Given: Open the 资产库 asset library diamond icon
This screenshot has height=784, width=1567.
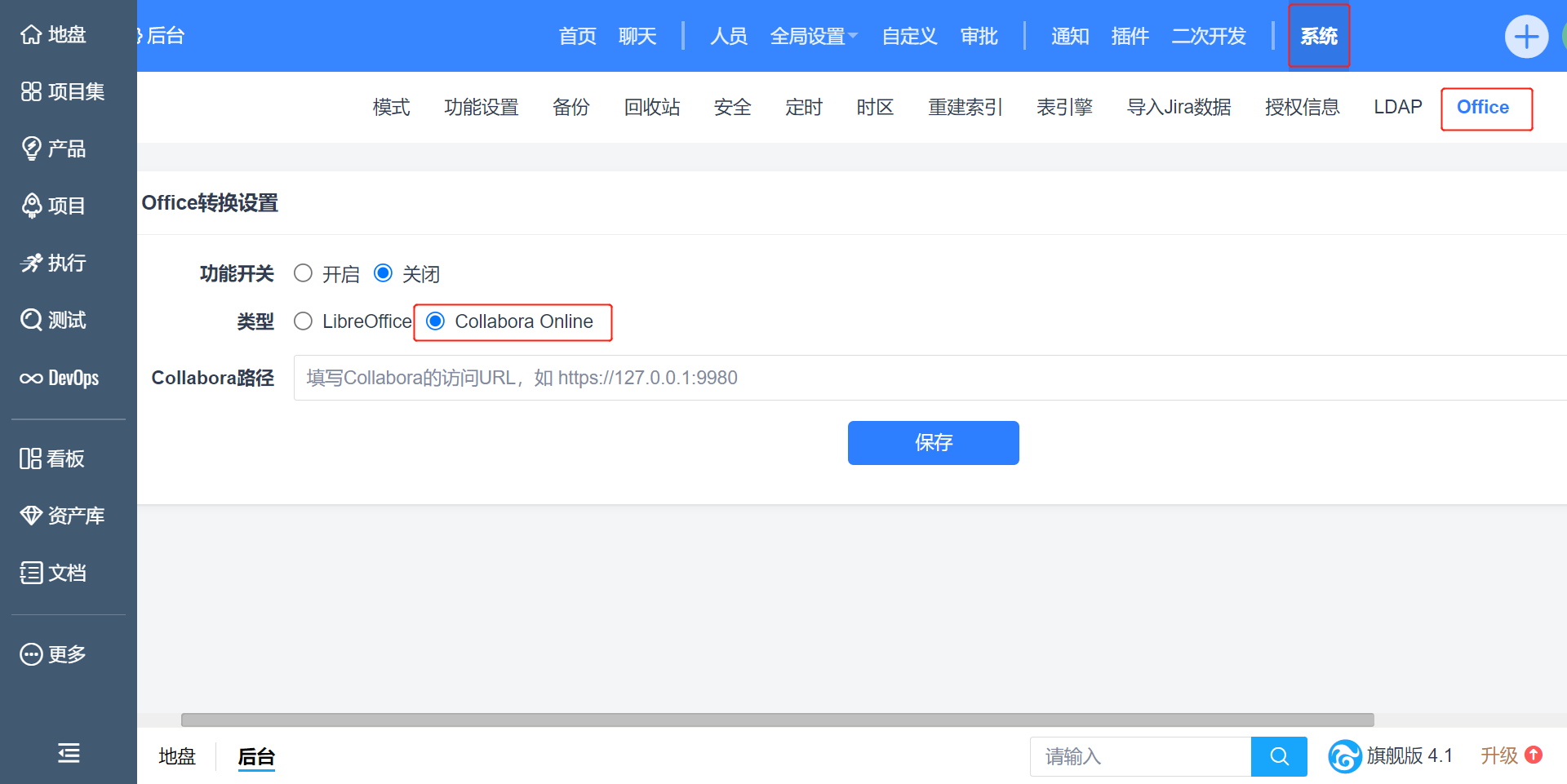Looking at the screenshot, I should coord(31,516).
